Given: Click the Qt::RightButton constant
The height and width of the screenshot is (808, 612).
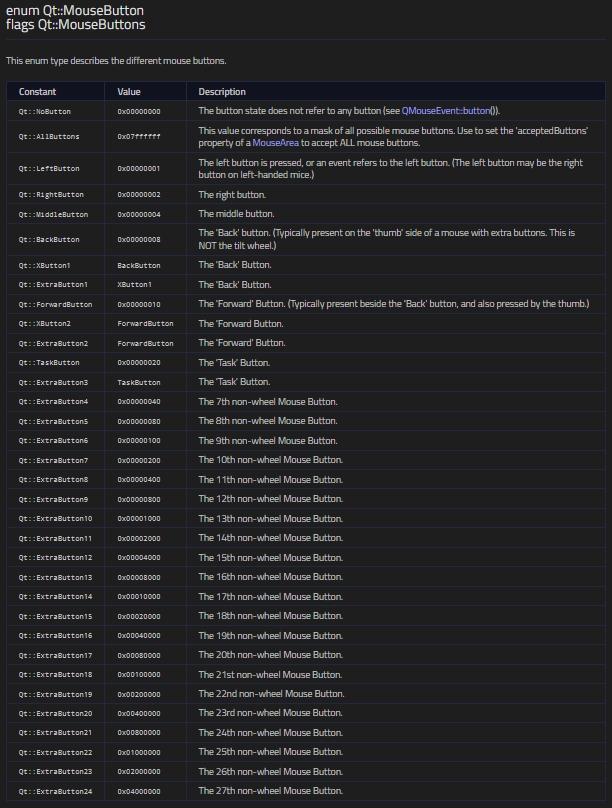Looking at the screenshot, I should [x=50, y=195].
